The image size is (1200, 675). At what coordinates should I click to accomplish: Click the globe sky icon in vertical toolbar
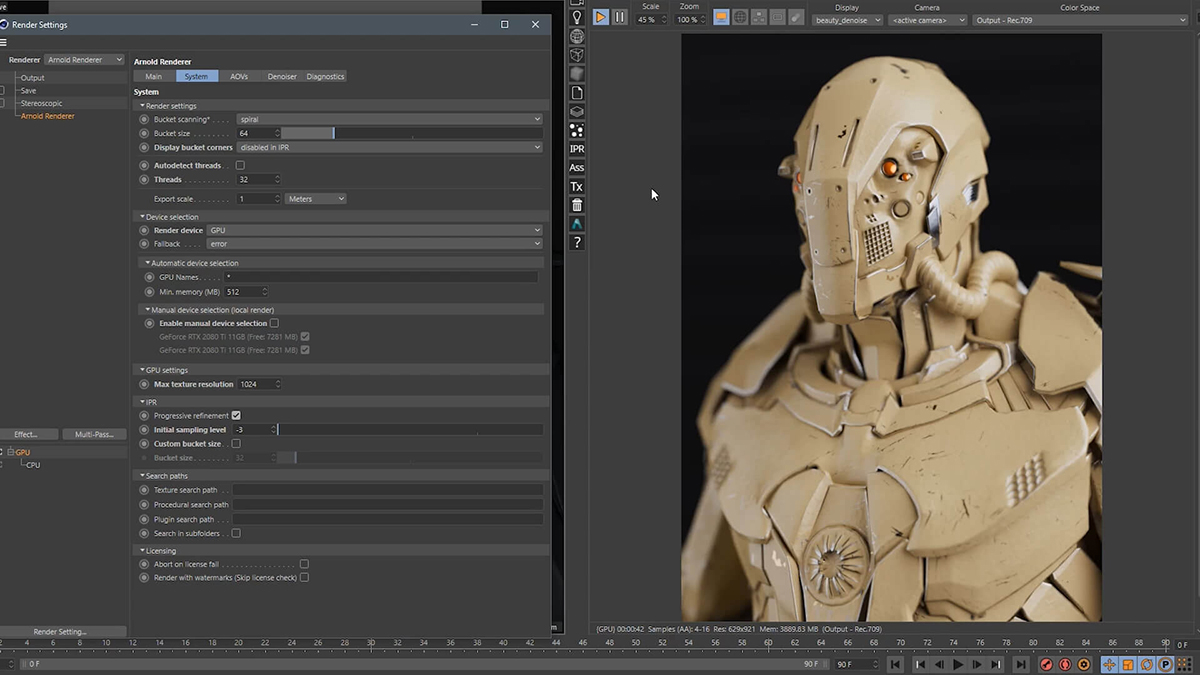click(577, 37)
